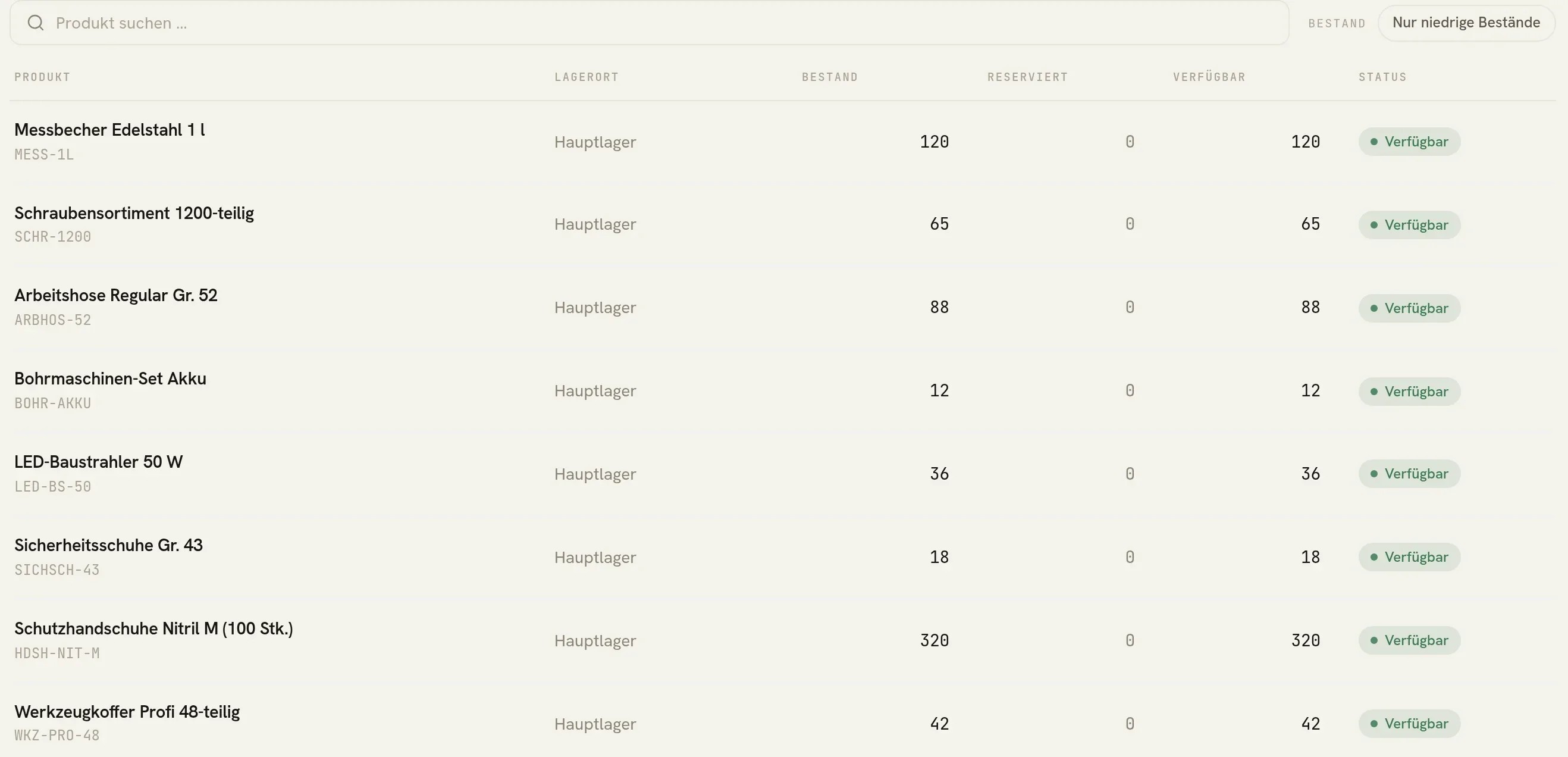Sort by VERFÜGBAR column header

(x=1209, y=77)
